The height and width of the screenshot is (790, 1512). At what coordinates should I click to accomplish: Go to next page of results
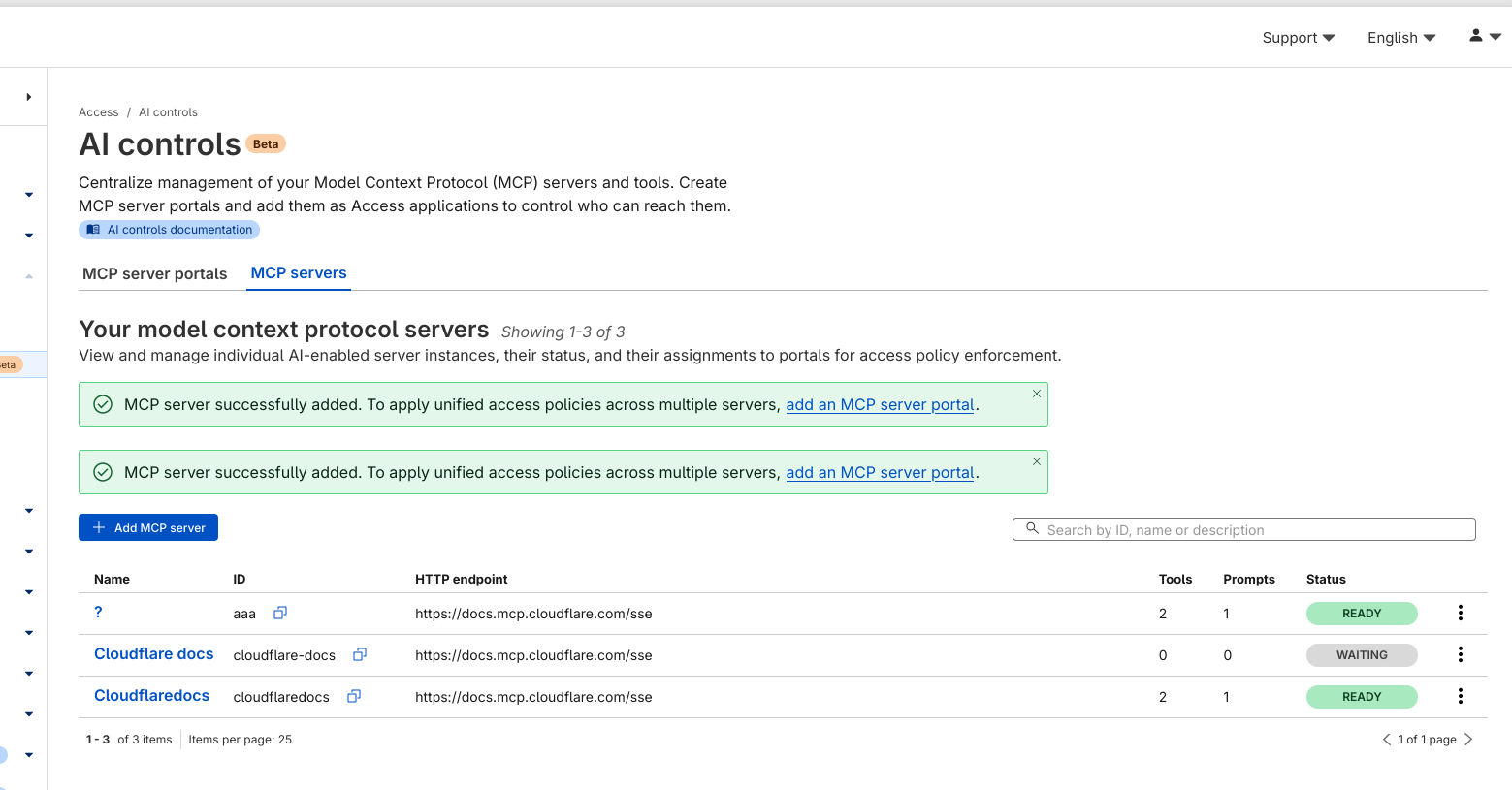pyautogui.click(x=1468, y=740)
